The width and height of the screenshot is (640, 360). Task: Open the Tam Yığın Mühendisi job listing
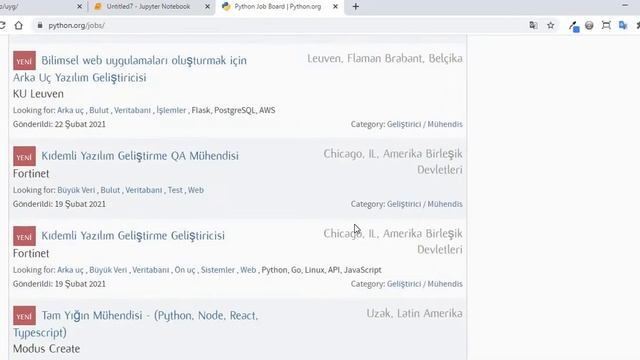coord(136,324)
